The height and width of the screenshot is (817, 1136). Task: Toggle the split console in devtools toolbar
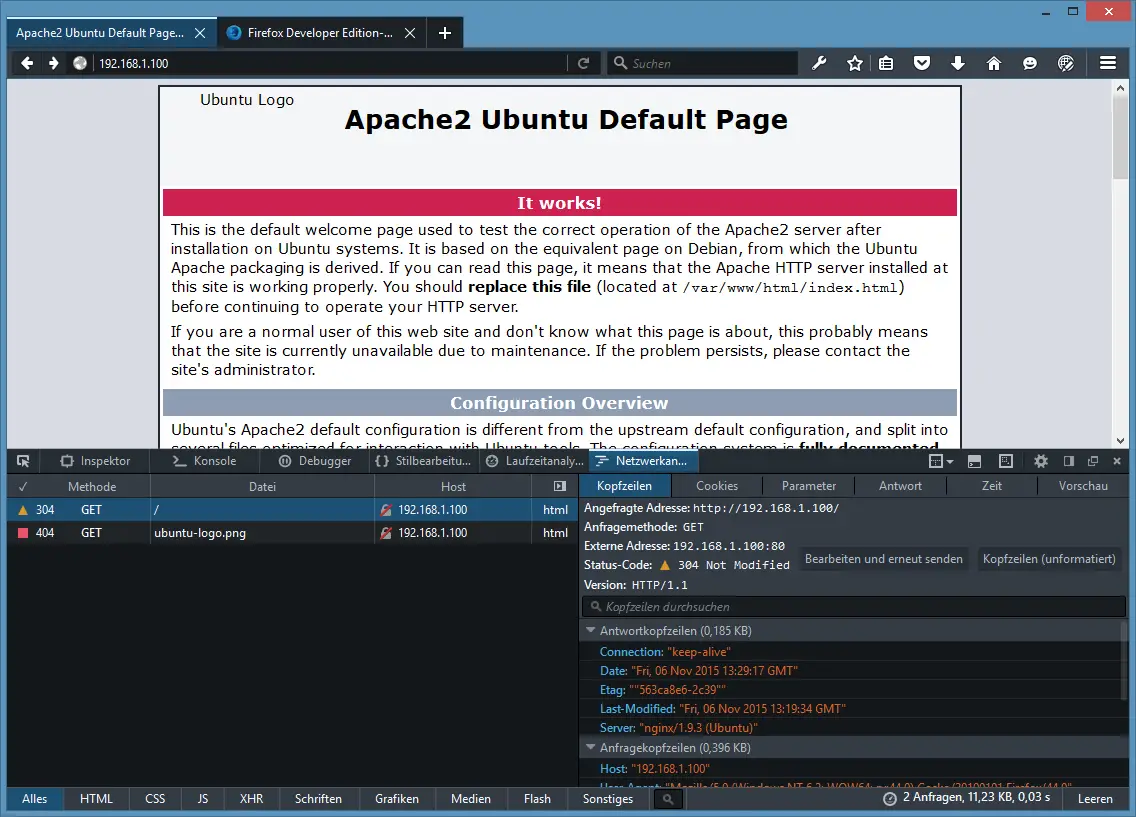click(x=974, y=461)
